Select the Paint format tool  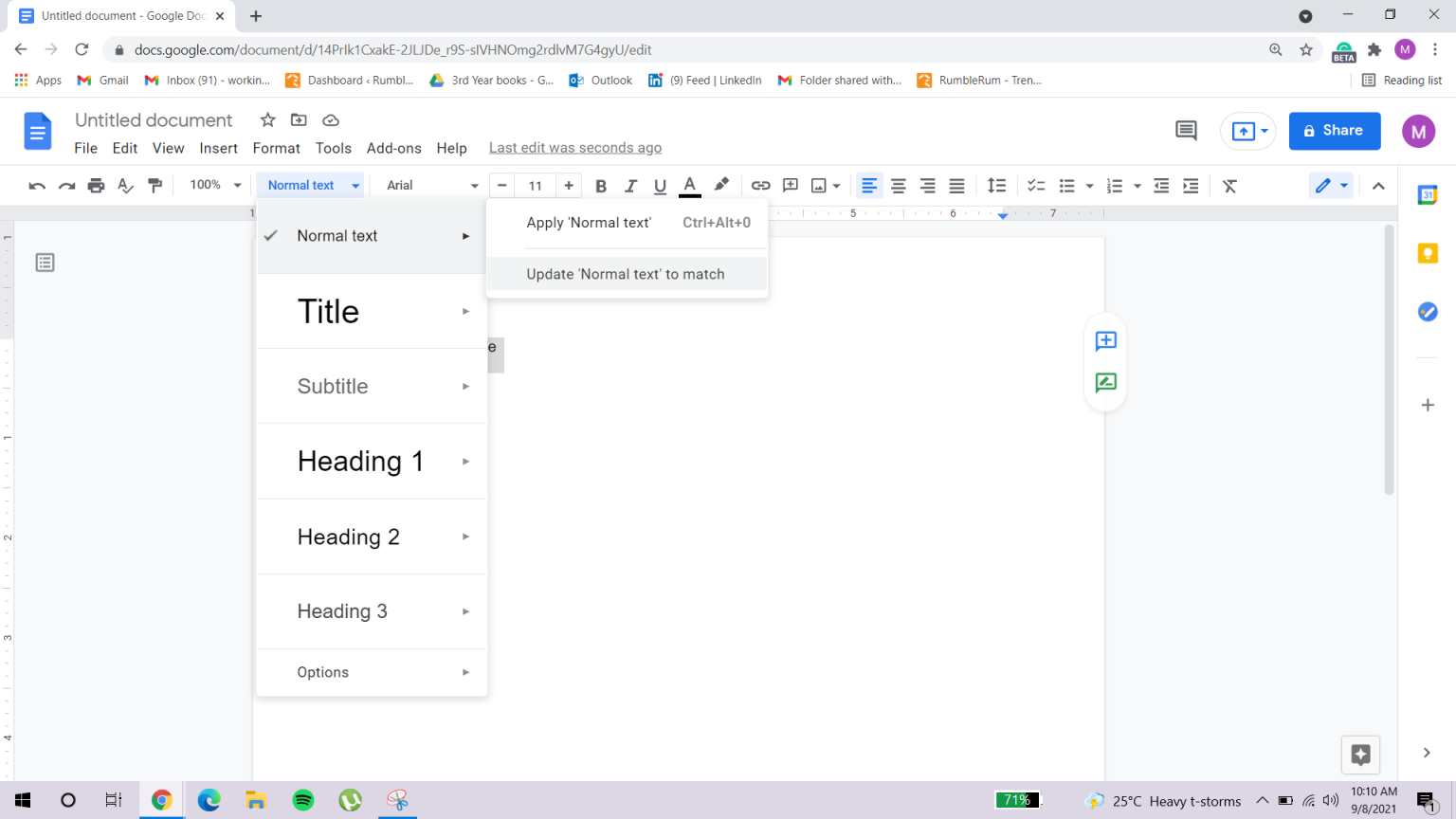(155, 185)
